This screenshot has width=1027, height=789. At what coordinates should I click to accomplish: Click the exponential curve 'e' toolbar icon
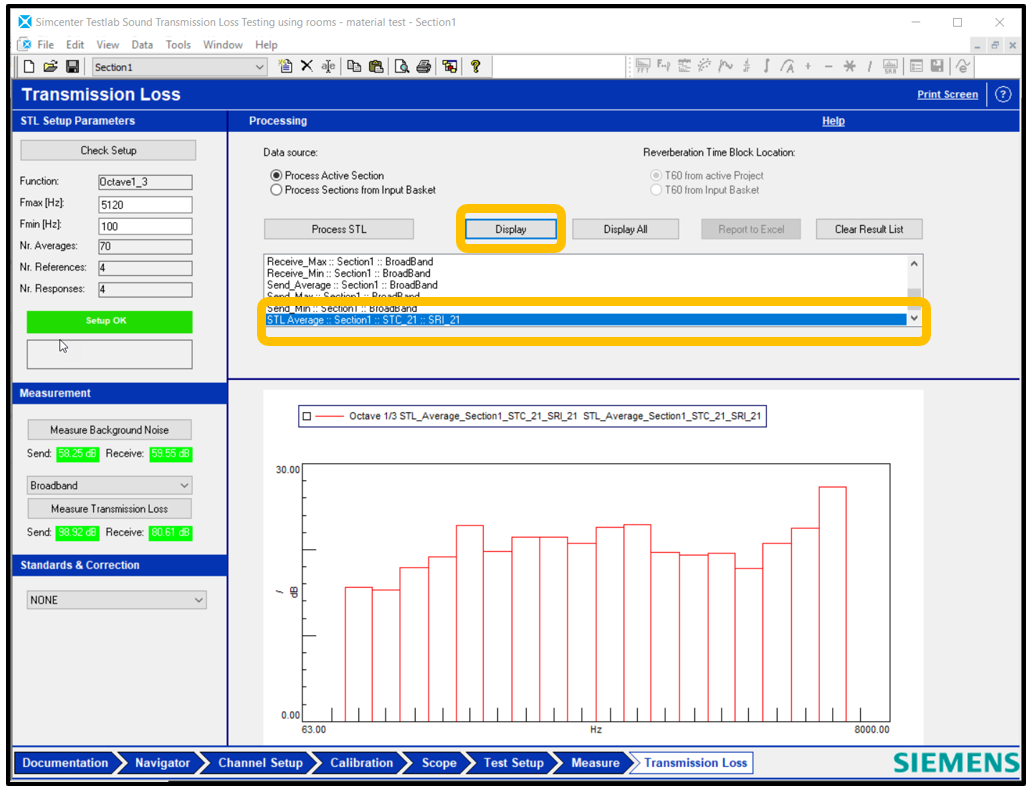pos(962,65)
